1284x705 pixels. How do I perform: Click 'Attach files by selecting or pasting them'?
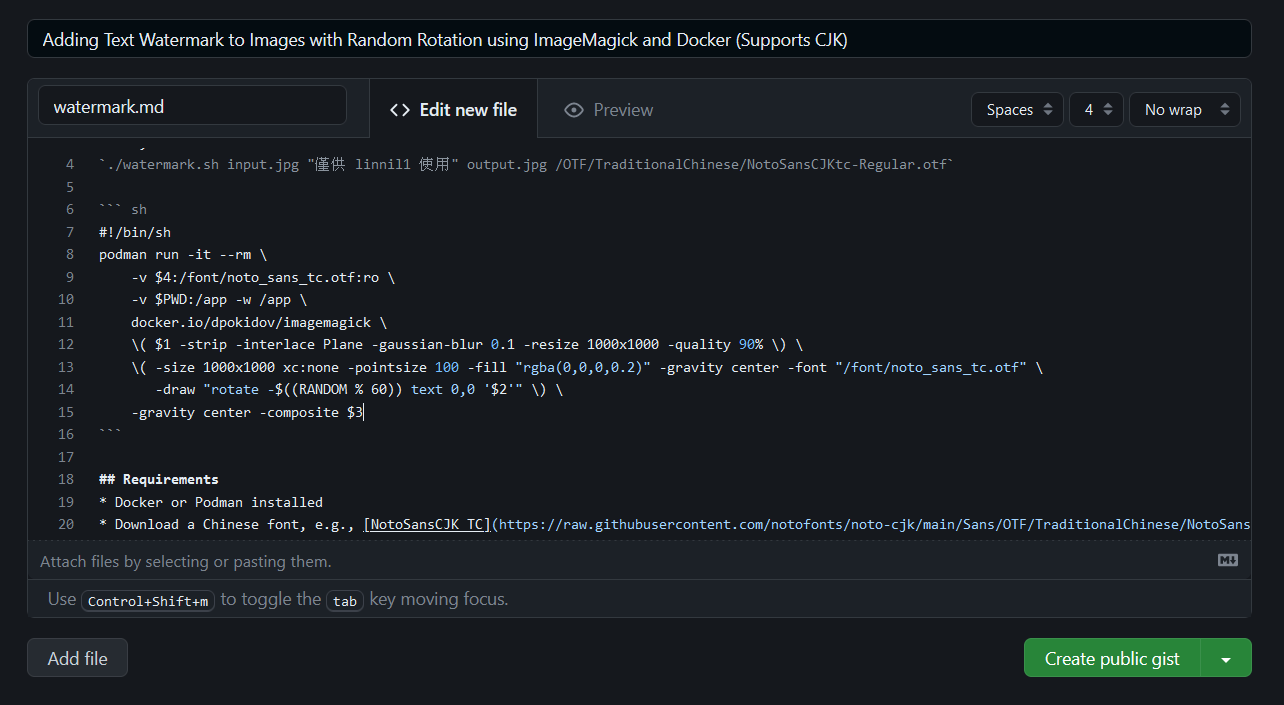pyautogui.click(x=186, y=561)
